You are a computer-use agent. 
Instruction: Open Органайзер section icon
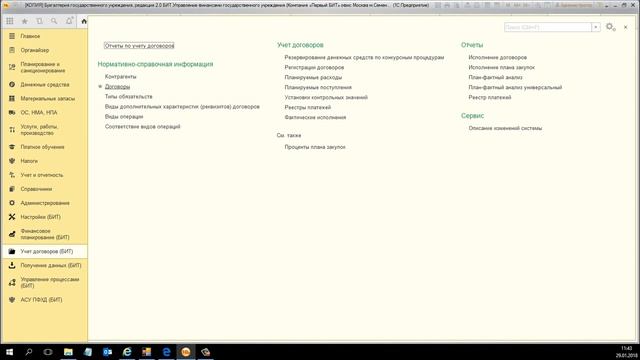pyautogui.click(x=12, y=50)
